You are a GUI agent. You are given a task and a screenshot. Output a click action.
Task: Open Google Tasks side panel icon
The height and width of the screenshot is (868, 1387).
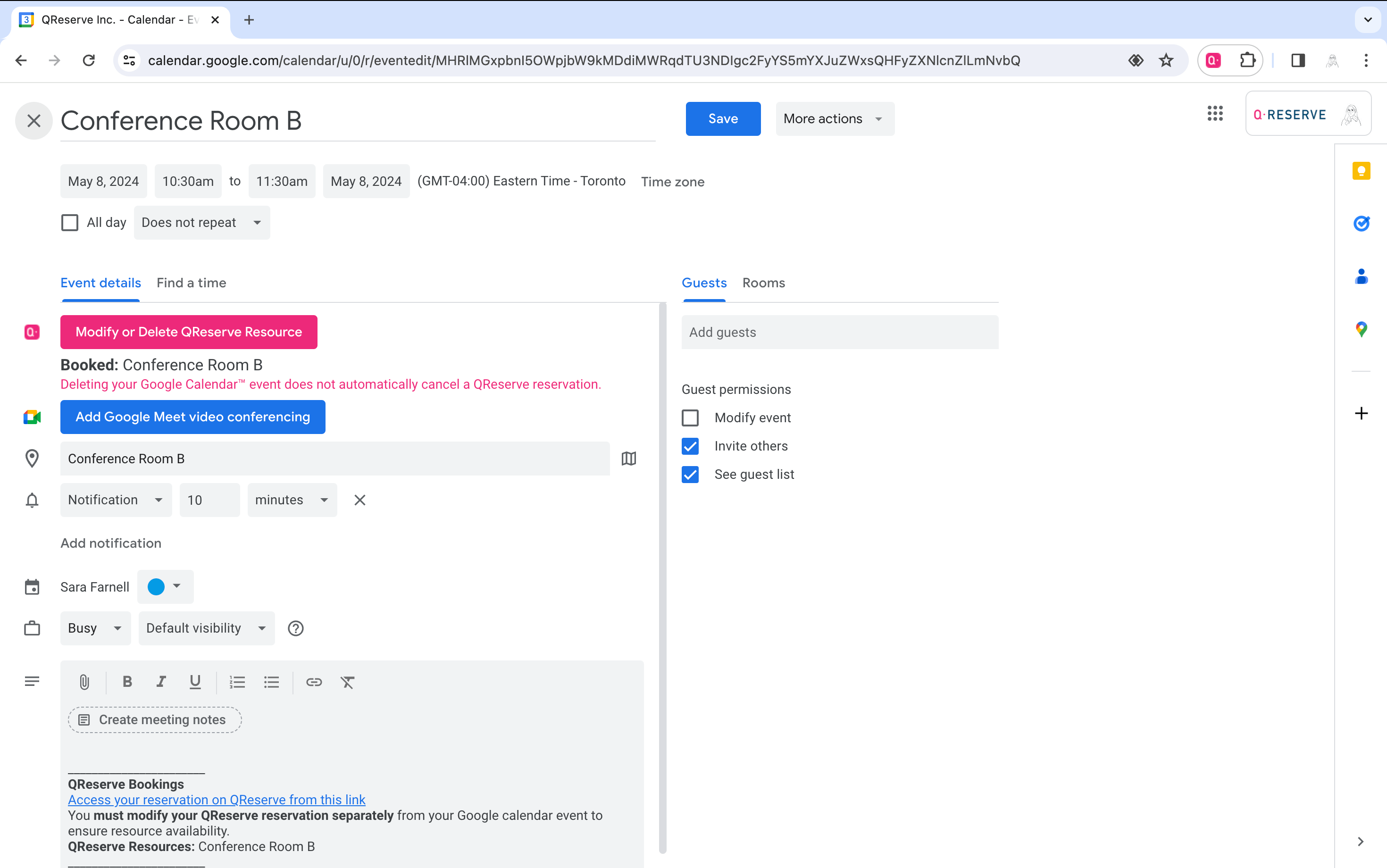pos(1361,223)
